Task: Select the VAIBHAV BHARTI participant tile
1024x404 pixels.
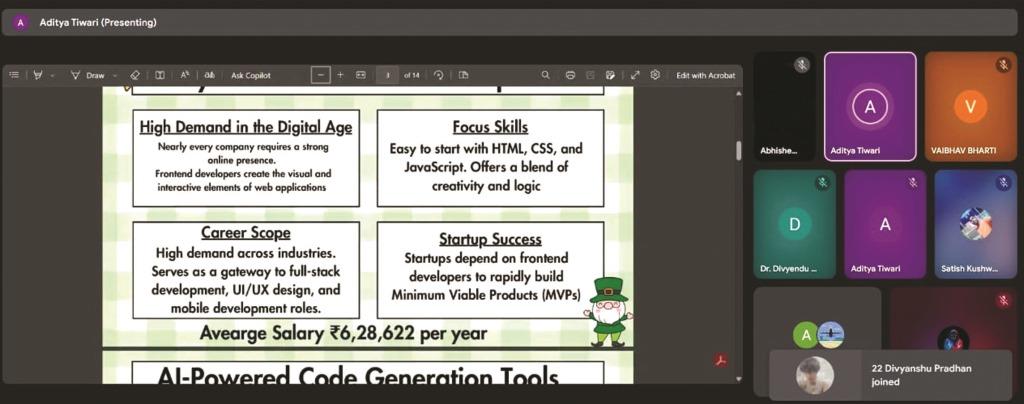Action: 969,106
